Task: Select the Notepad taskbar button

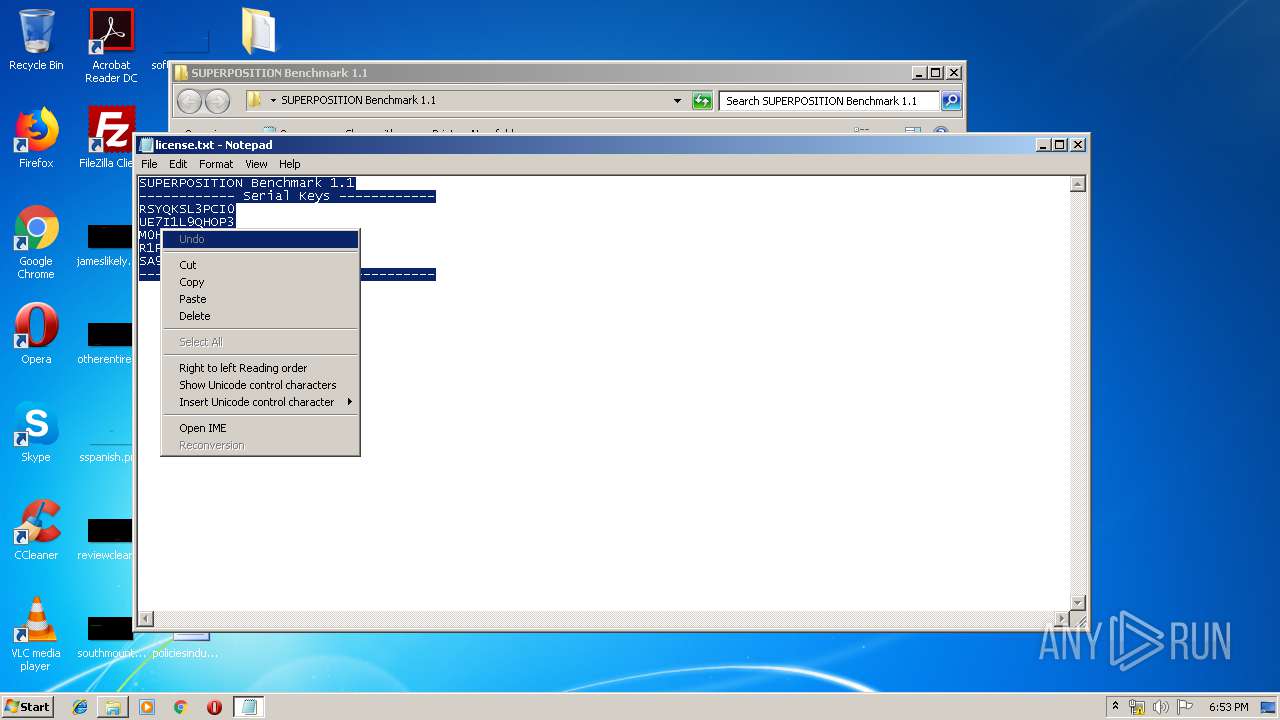Action: coord(249,707)
